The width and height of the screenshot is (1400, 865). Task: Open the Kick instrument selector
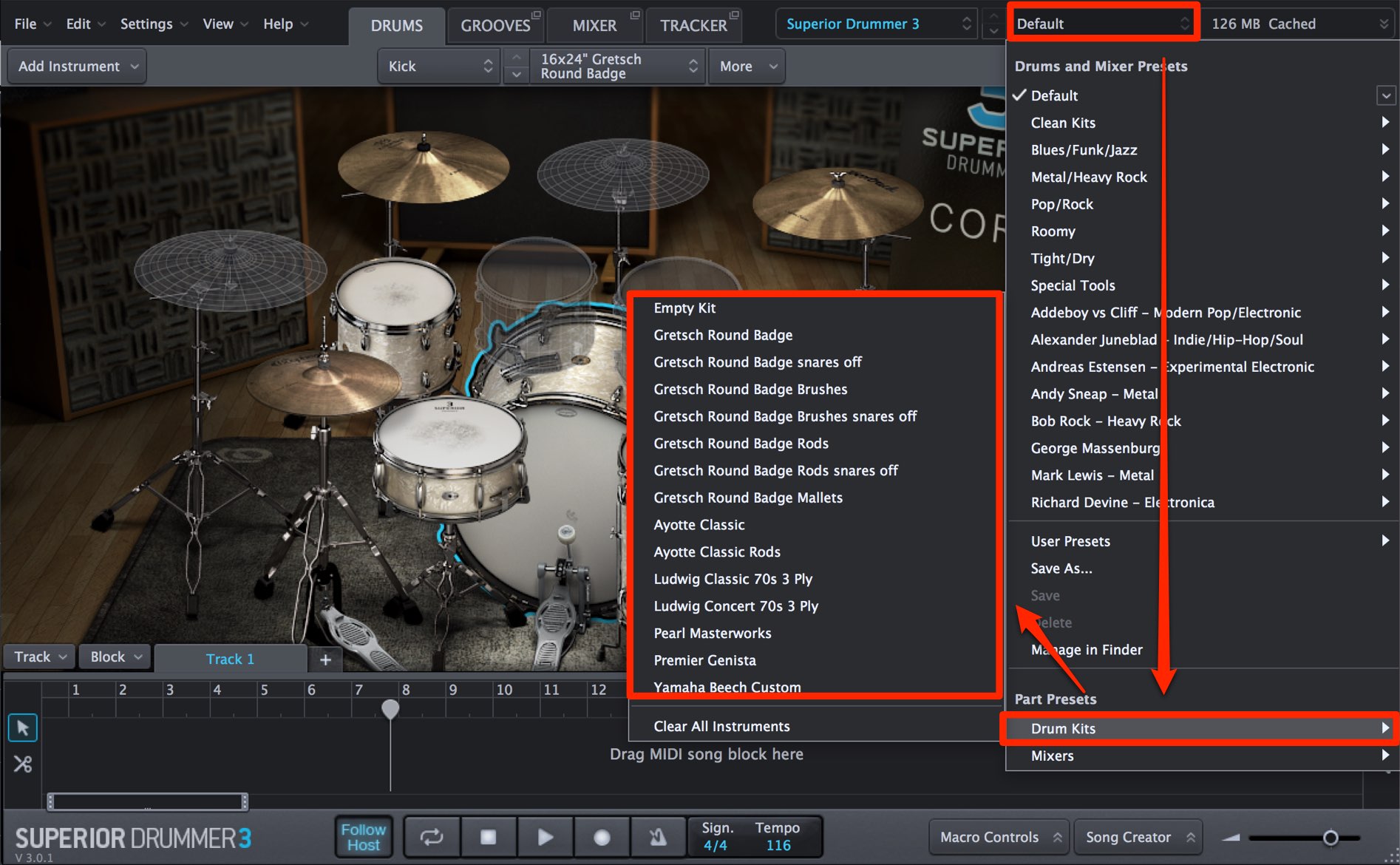439,66
